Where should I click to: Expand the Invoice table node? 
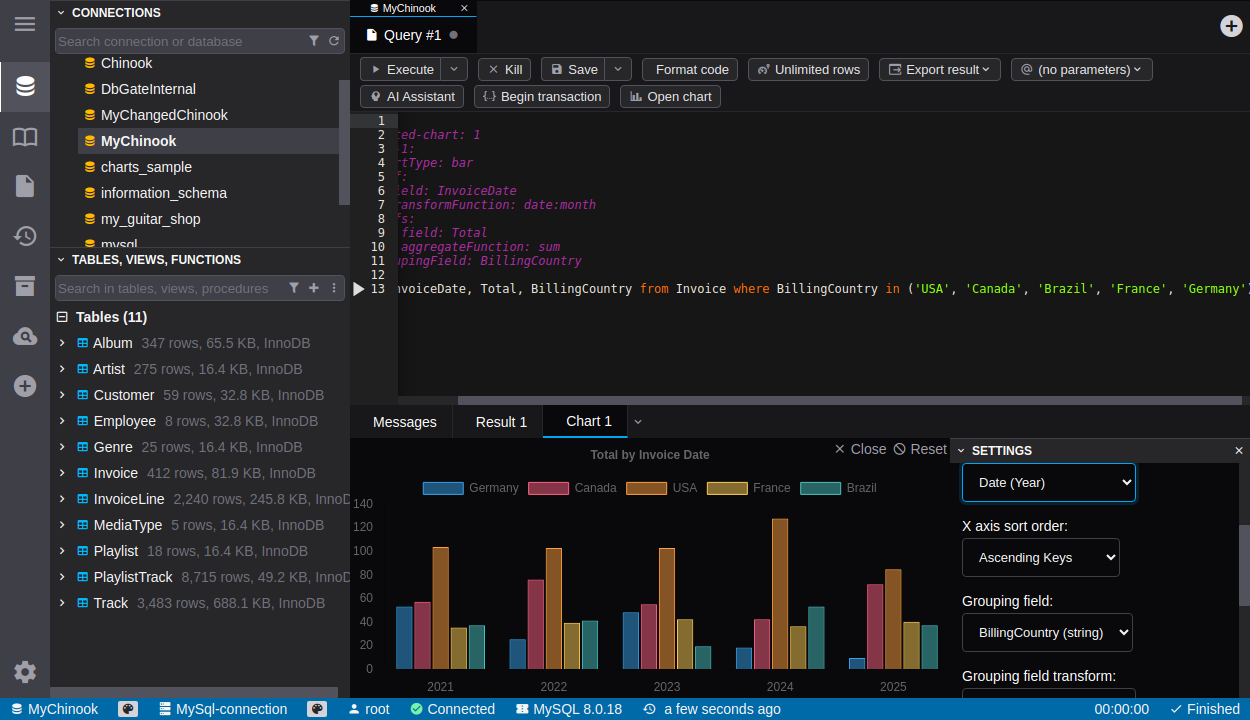(x=62, y=473)
